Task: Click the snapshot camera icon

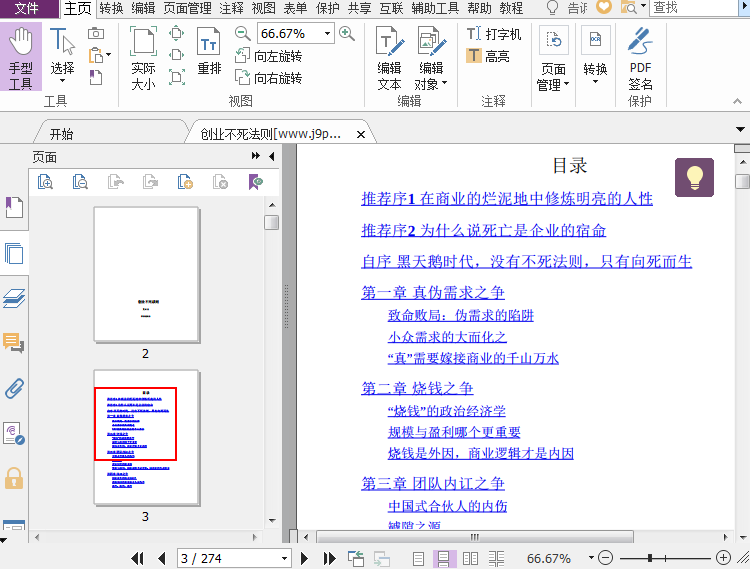Action: 96,33
